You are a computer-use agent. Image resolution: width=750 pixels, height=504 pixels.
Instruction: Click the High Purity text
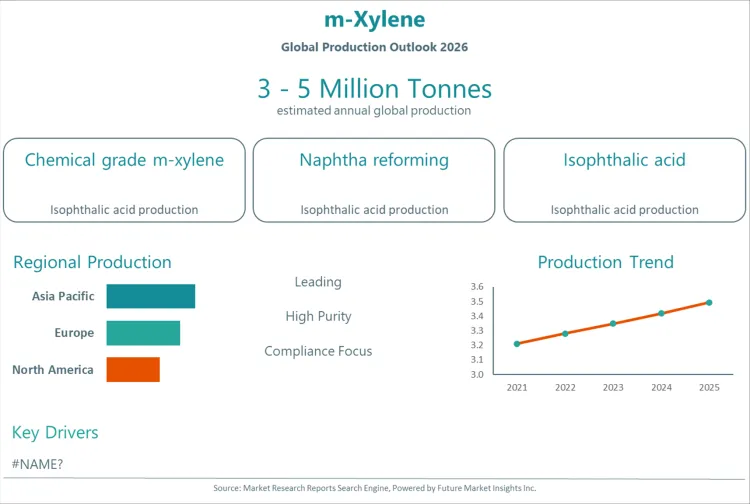[319, 316]
